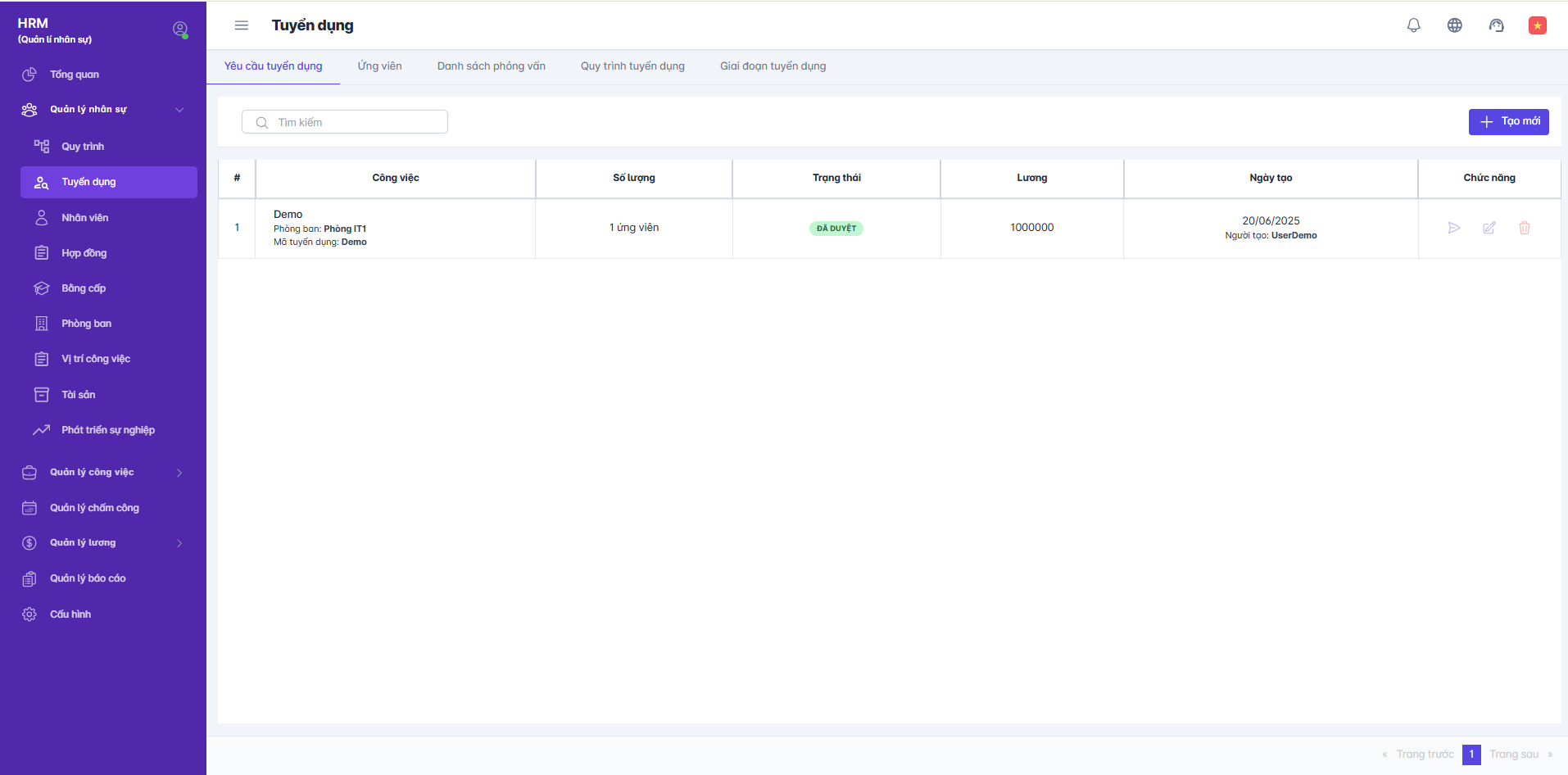Click the notification bell icon
The image size is (1568, 775).
coord(1413,25)
